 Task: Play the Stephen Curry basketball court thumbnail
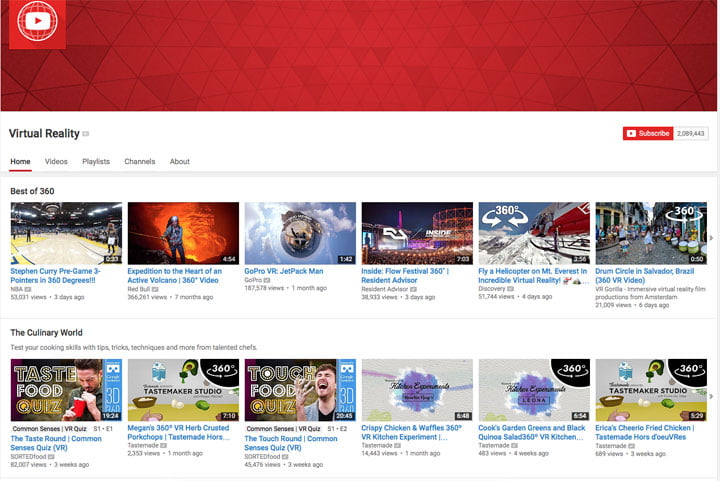tap(67, 233)
